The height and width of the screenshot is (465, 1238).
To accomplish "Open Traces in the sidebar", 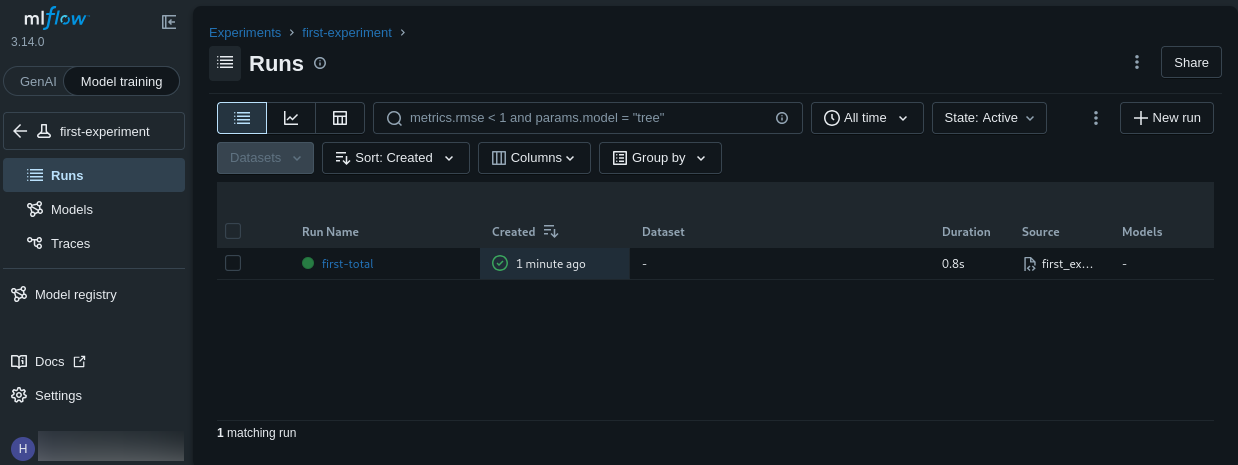I will (x=94, y=243).
